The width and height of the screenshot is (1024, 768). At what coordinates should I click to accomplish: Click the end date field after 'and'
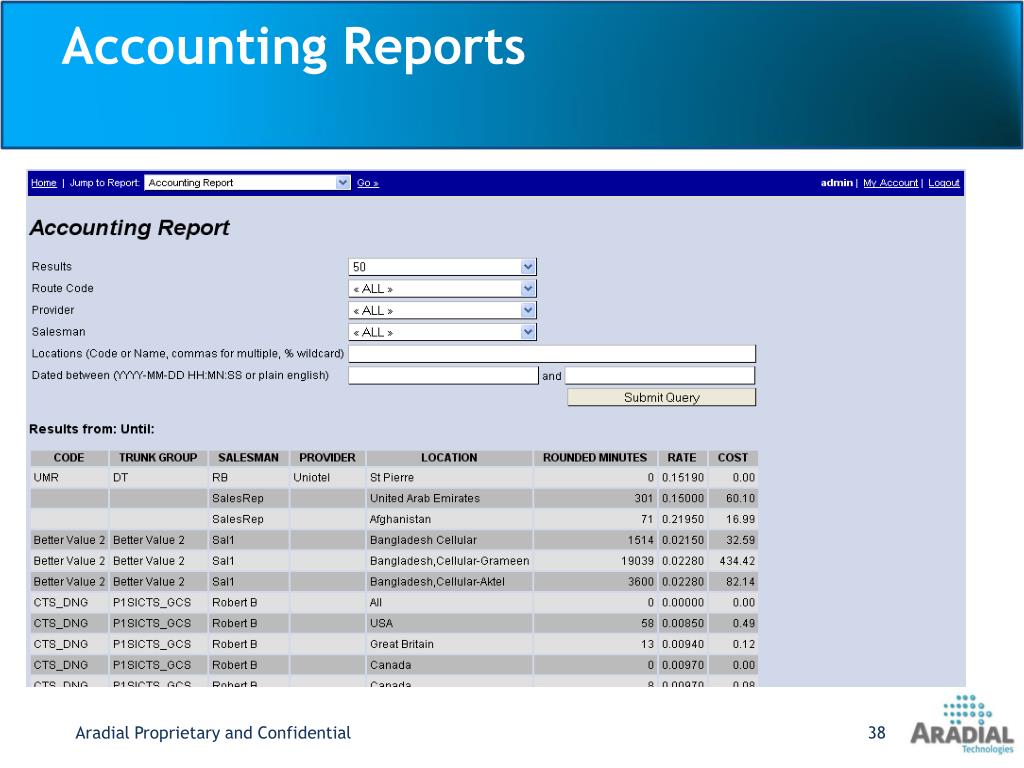pos(660,376)
